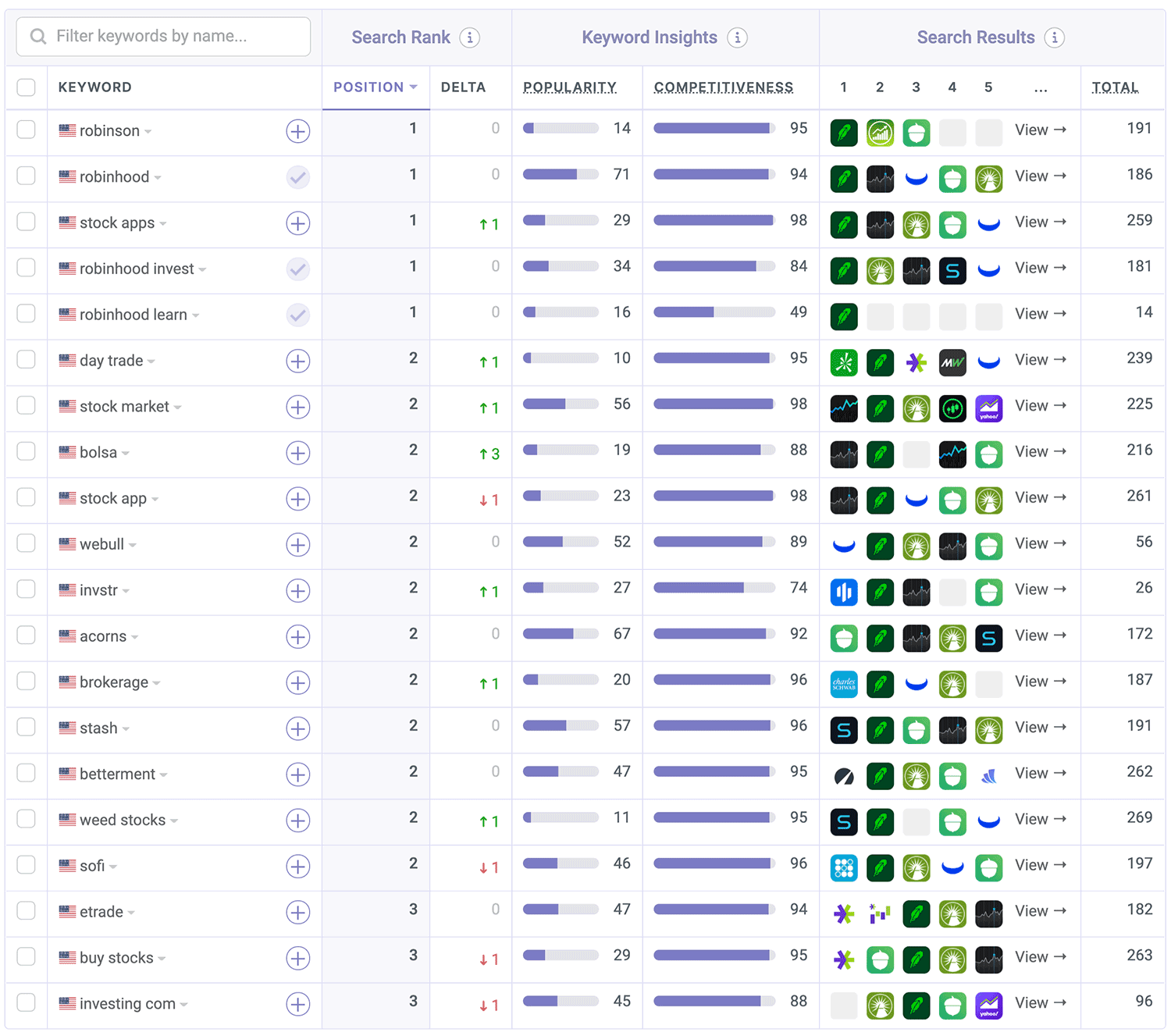Check the stock apps row checkbox
The image size is (1171, 1036).
[x=27, y=221]
